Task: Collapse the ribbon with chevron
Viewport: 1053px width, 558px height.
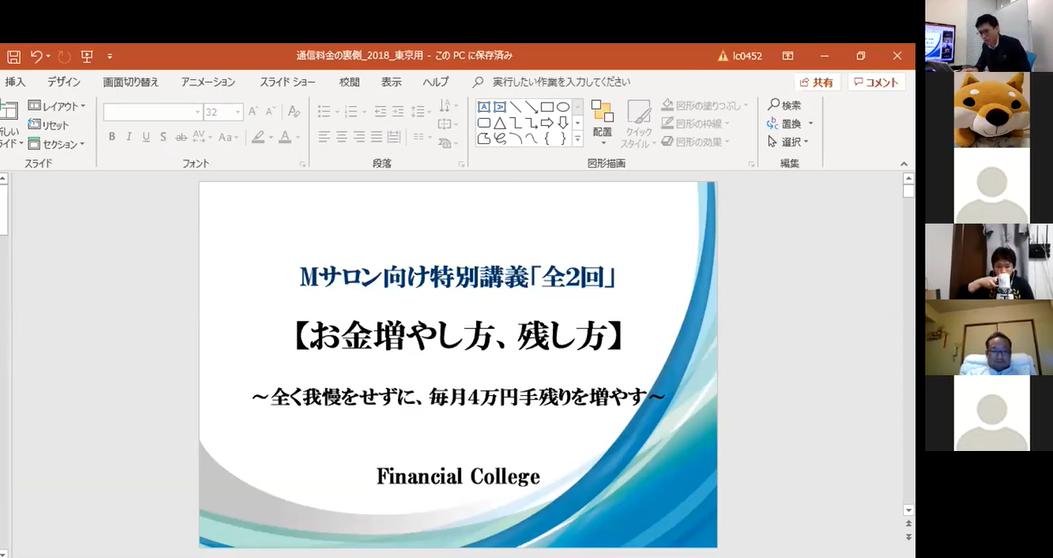Action: pos(904,164)
